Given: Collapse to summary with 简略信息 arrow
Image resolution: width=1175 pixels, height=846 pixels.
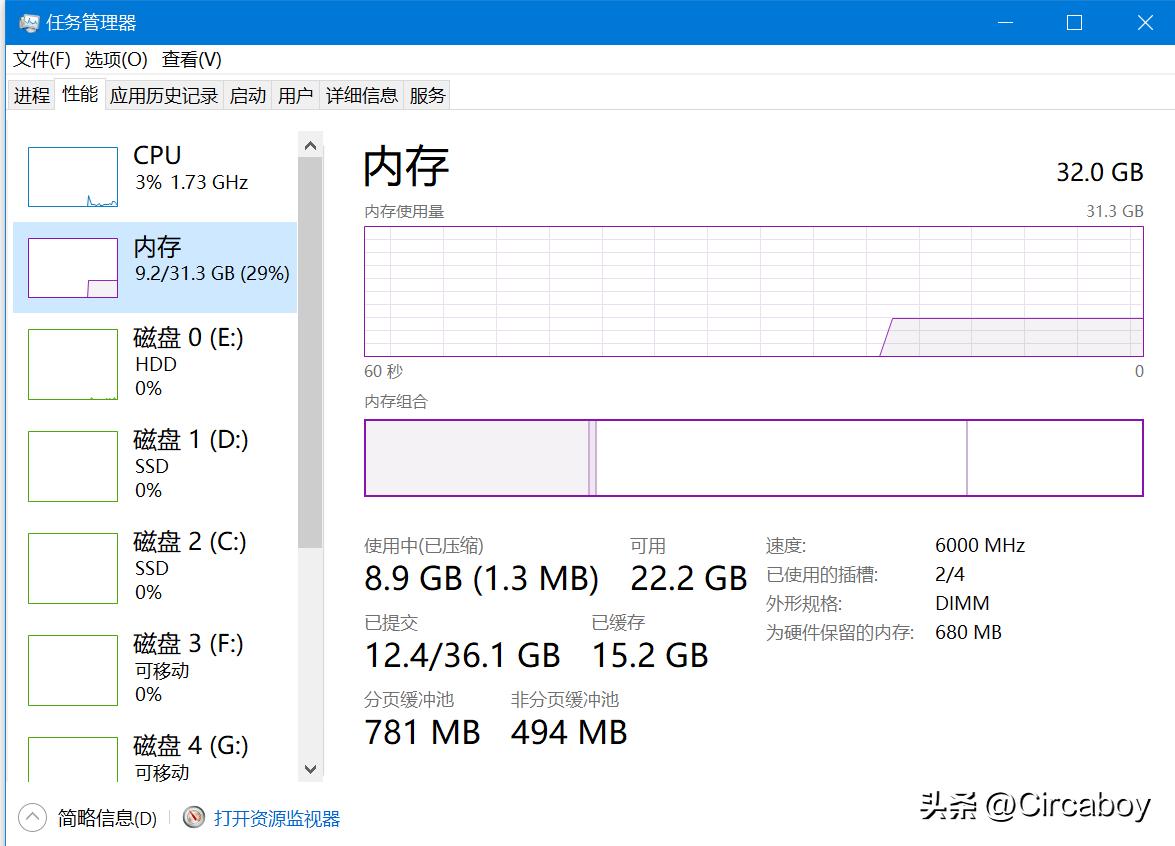Looking at the screenshot, I should 31,817.
